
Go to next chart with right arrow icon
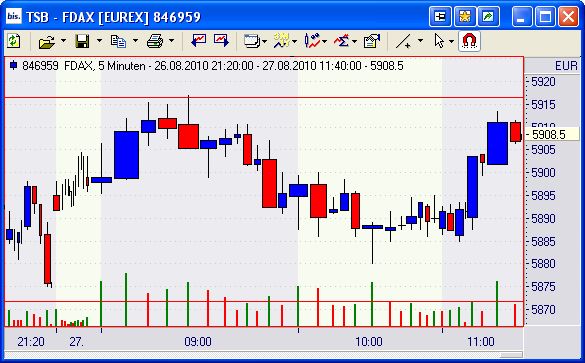click(x=221, y=40)
